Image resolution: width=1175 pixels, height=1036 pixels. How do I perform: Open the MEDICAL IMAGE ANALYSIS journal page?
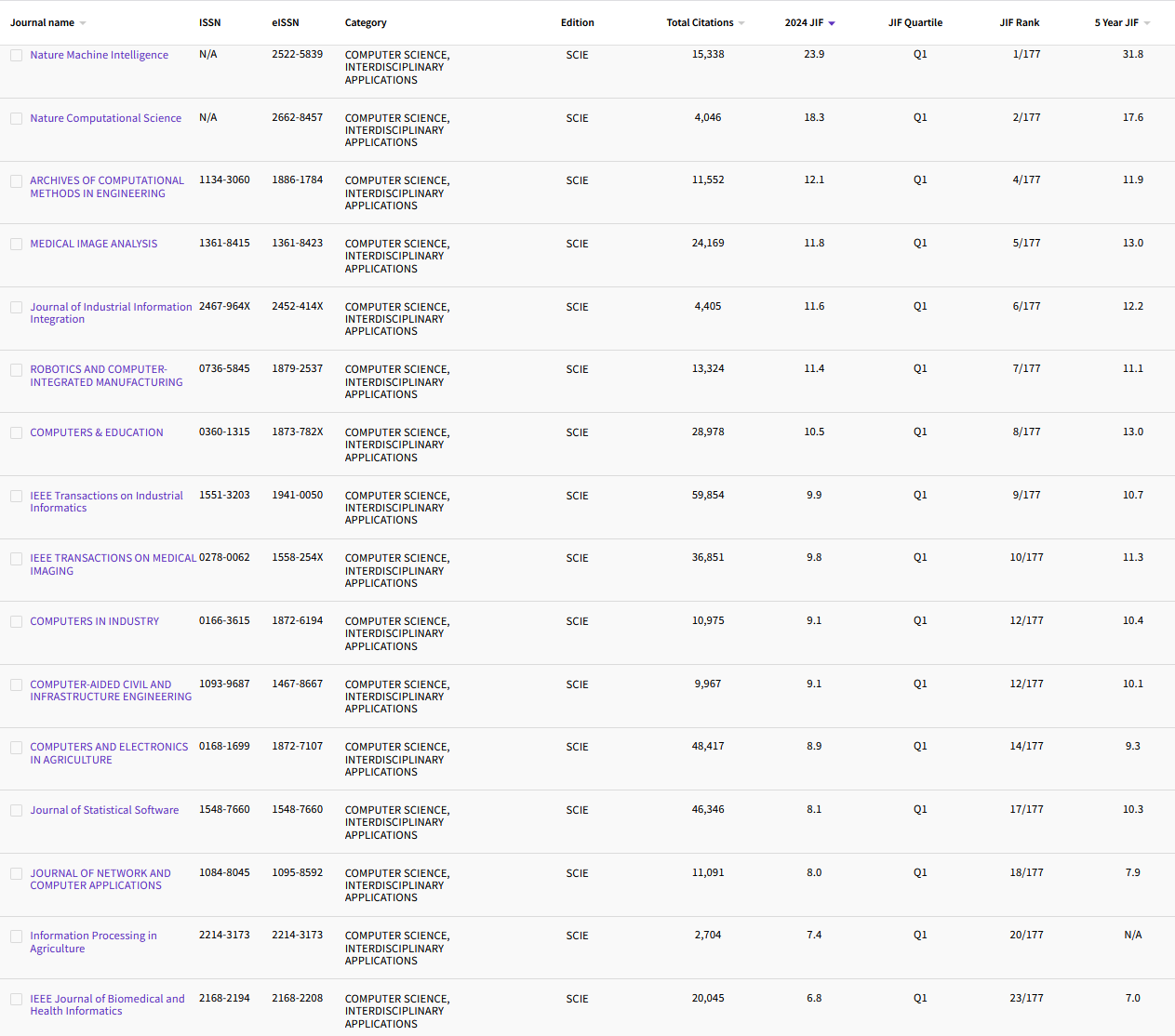coord(93,244)
